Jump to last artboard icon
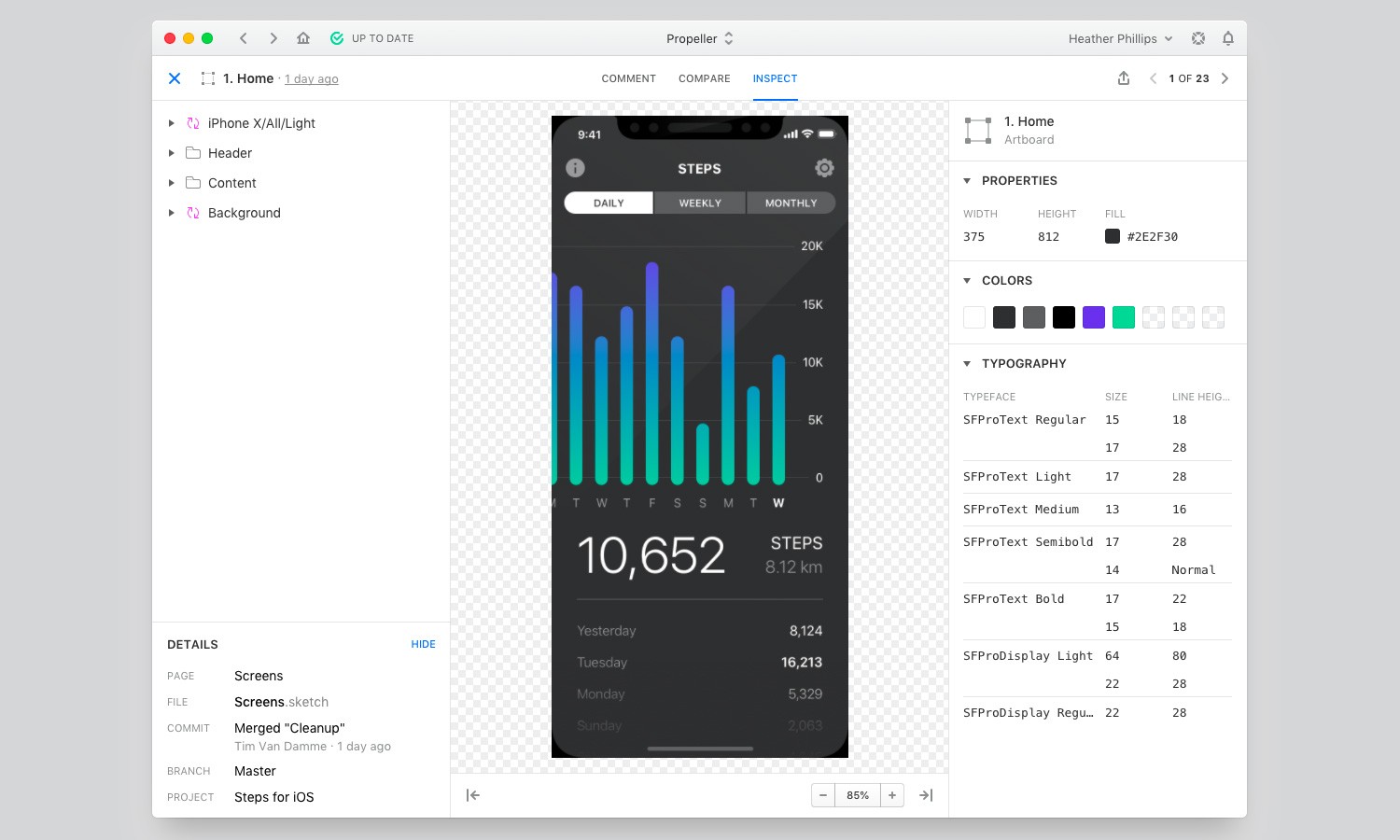The height and width of the screenshot is (840, 1400). pyautogui.click(x=926, y=795)
